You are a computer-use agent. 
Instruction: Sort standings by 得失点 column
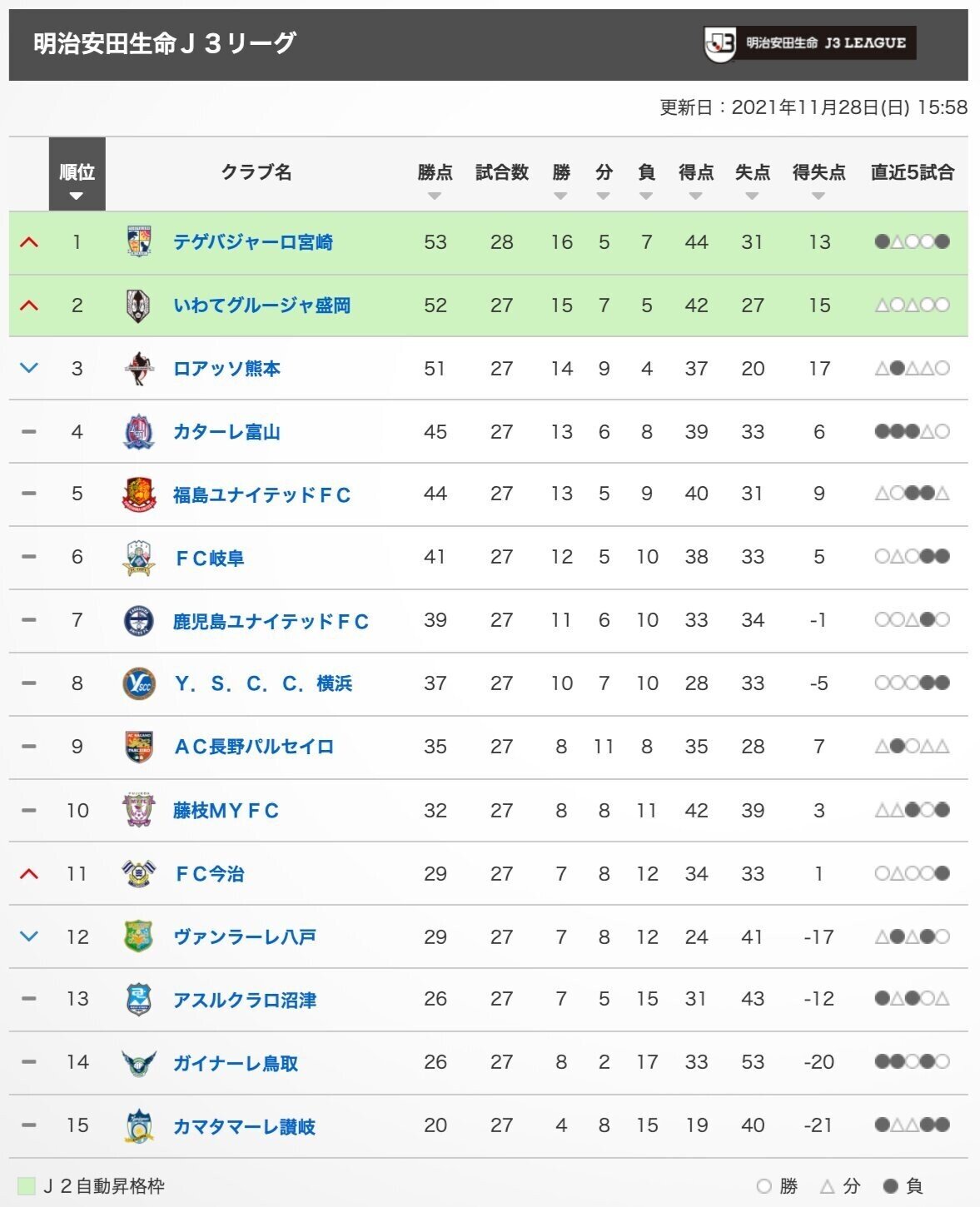817,196
